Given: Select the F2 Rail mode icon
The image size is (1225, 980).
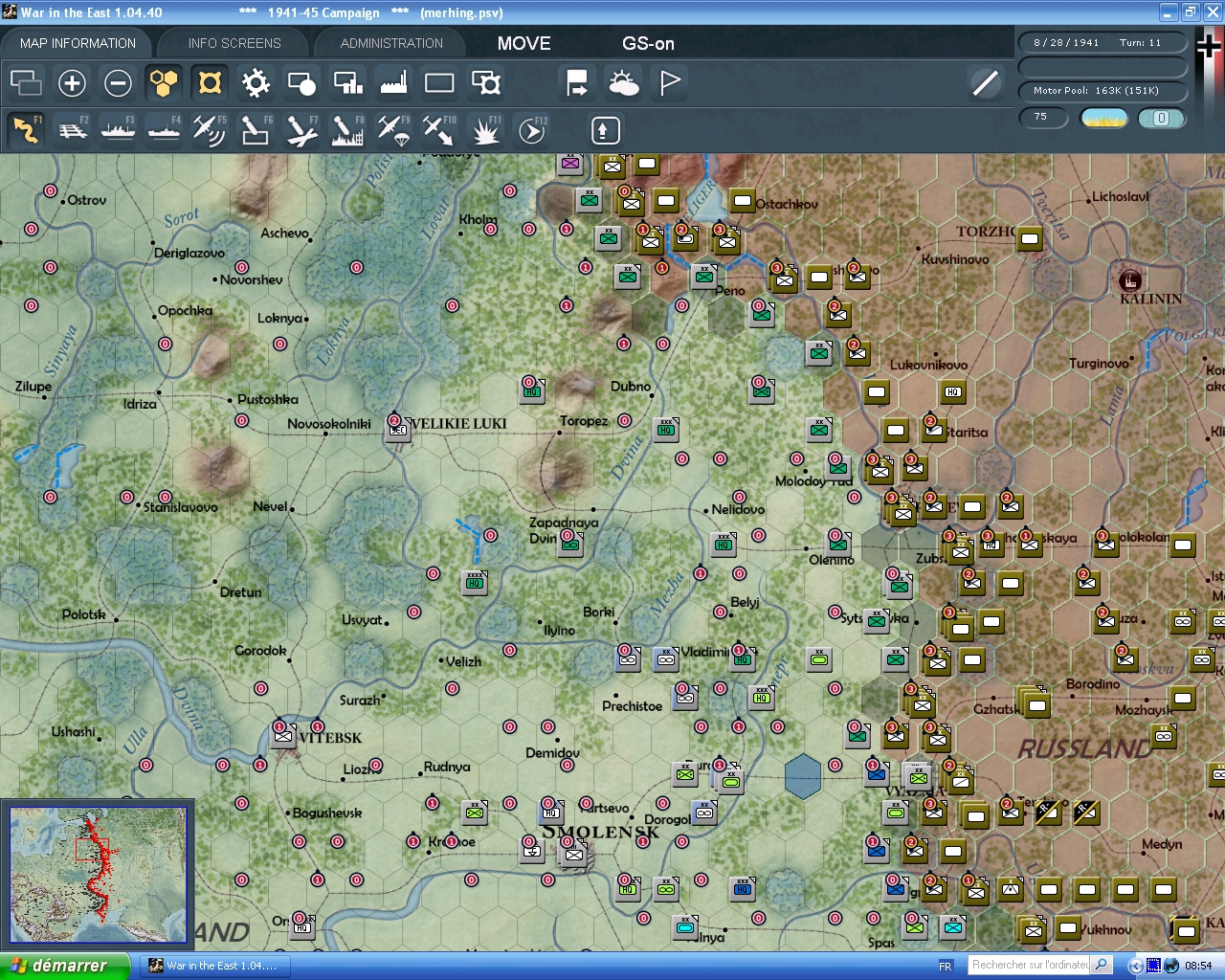Looking at the screenshot, I should tap(72, 130).
